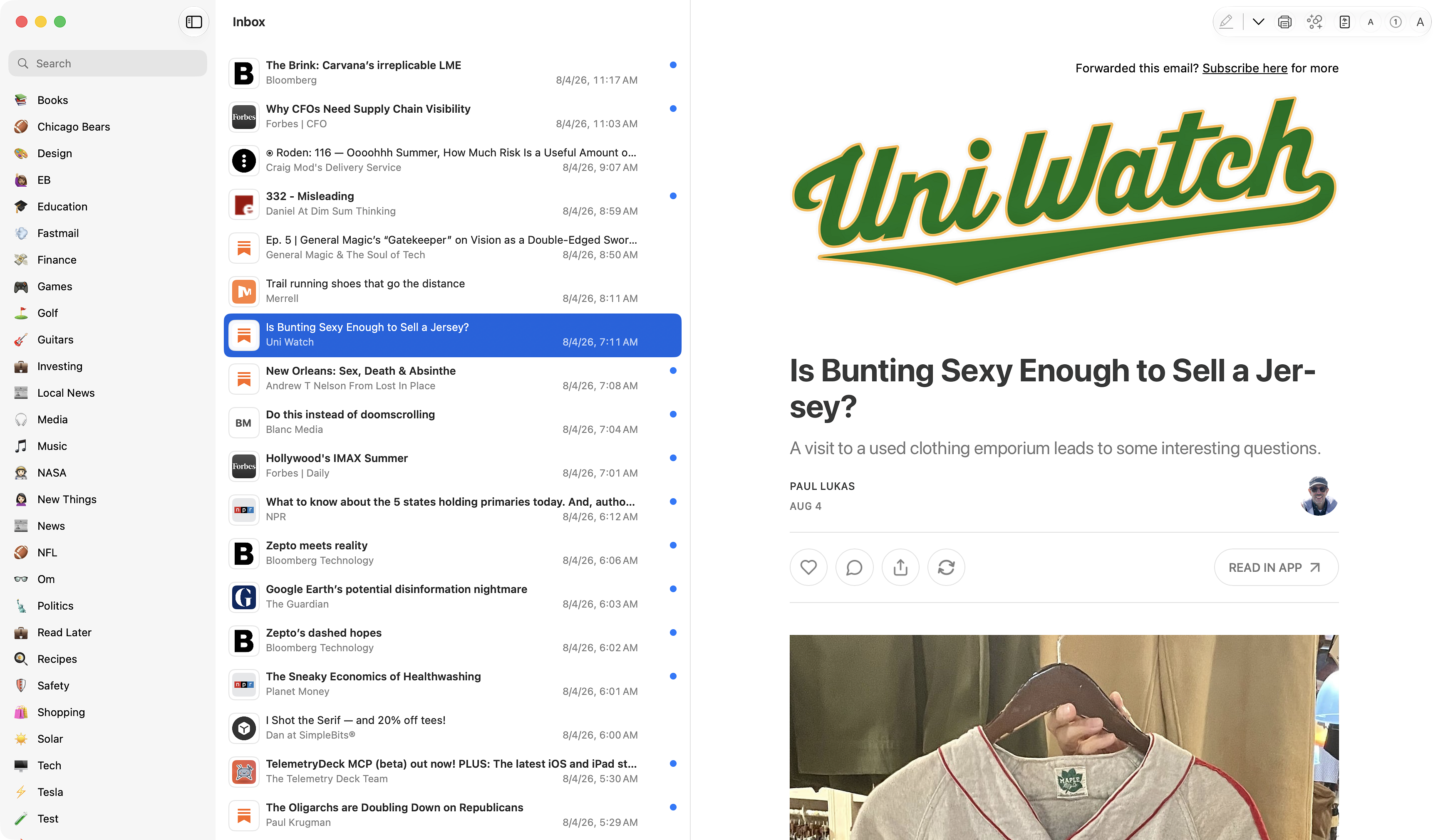Click the highlighter pen tool
Viewport: 1438px width, 840px height.
tap(1226, 22)
